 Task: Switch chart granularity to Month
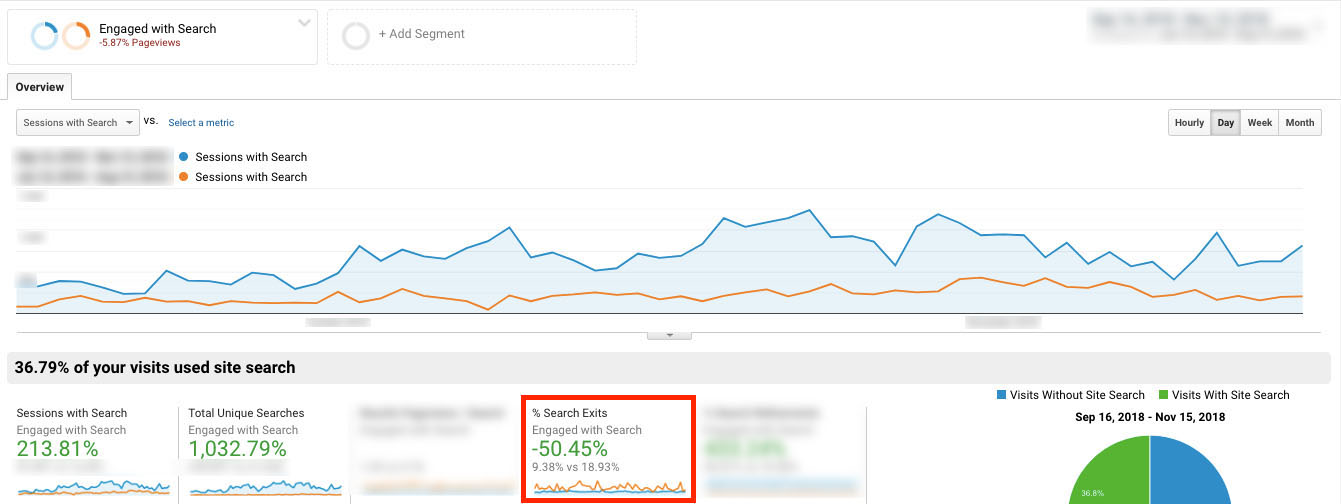click(1300, 123)
